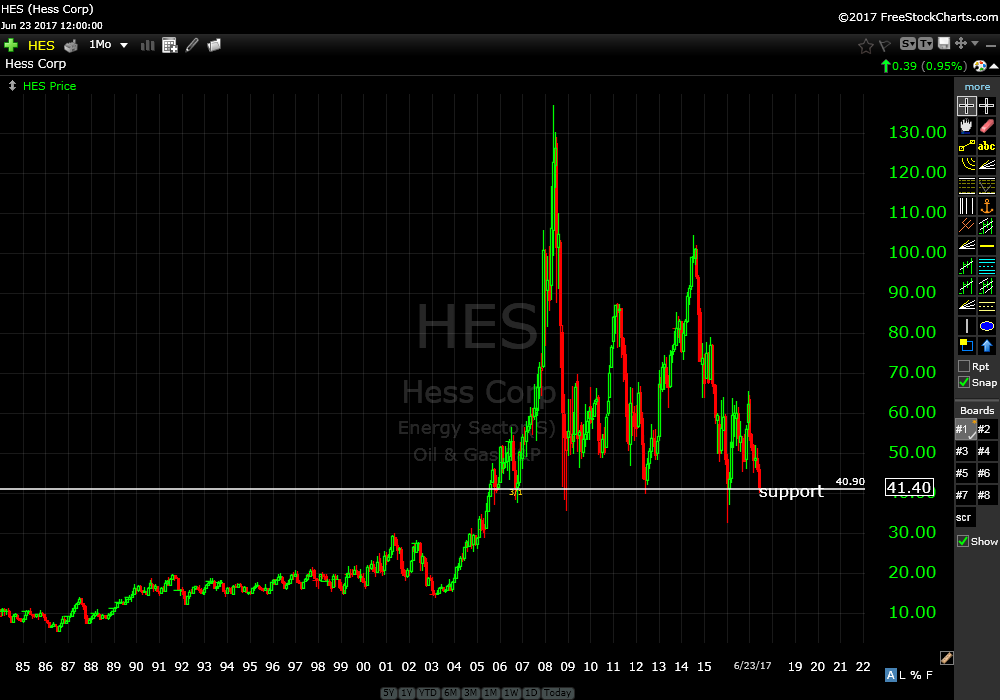Click the more link above drawing tools
1000x700 pixels.
(977, 87)
